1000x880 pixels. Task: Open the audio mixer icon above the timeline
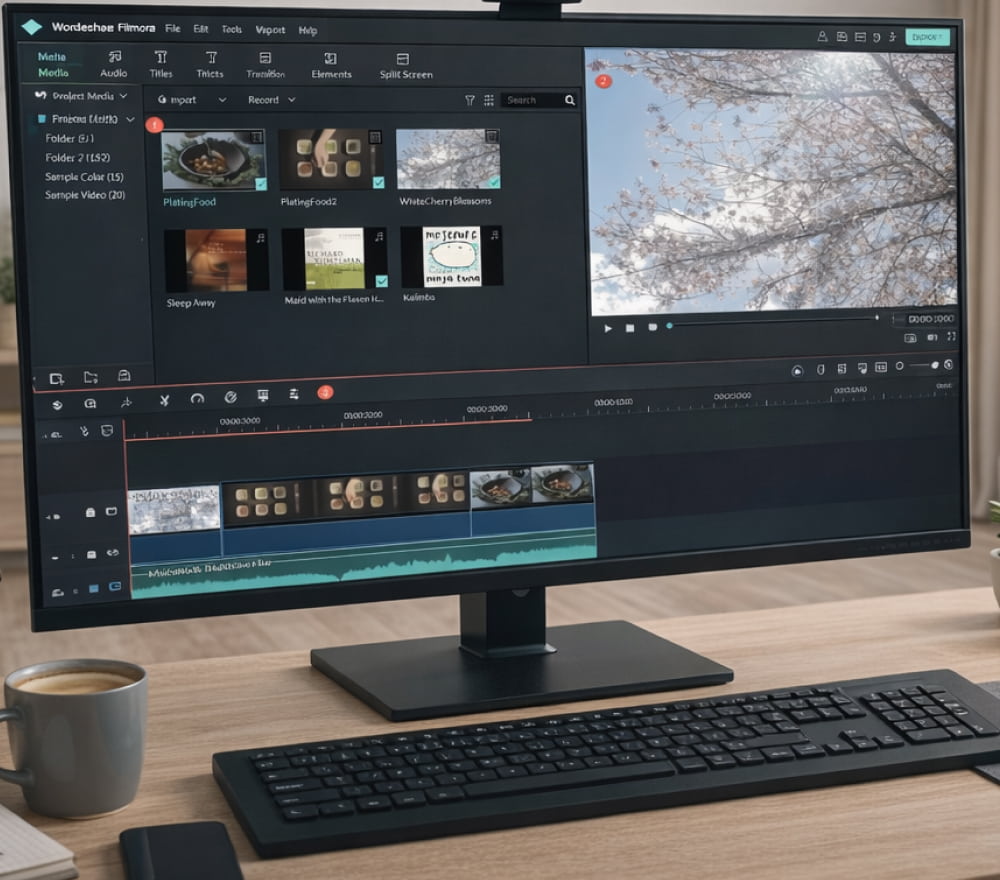click(293, 398)
